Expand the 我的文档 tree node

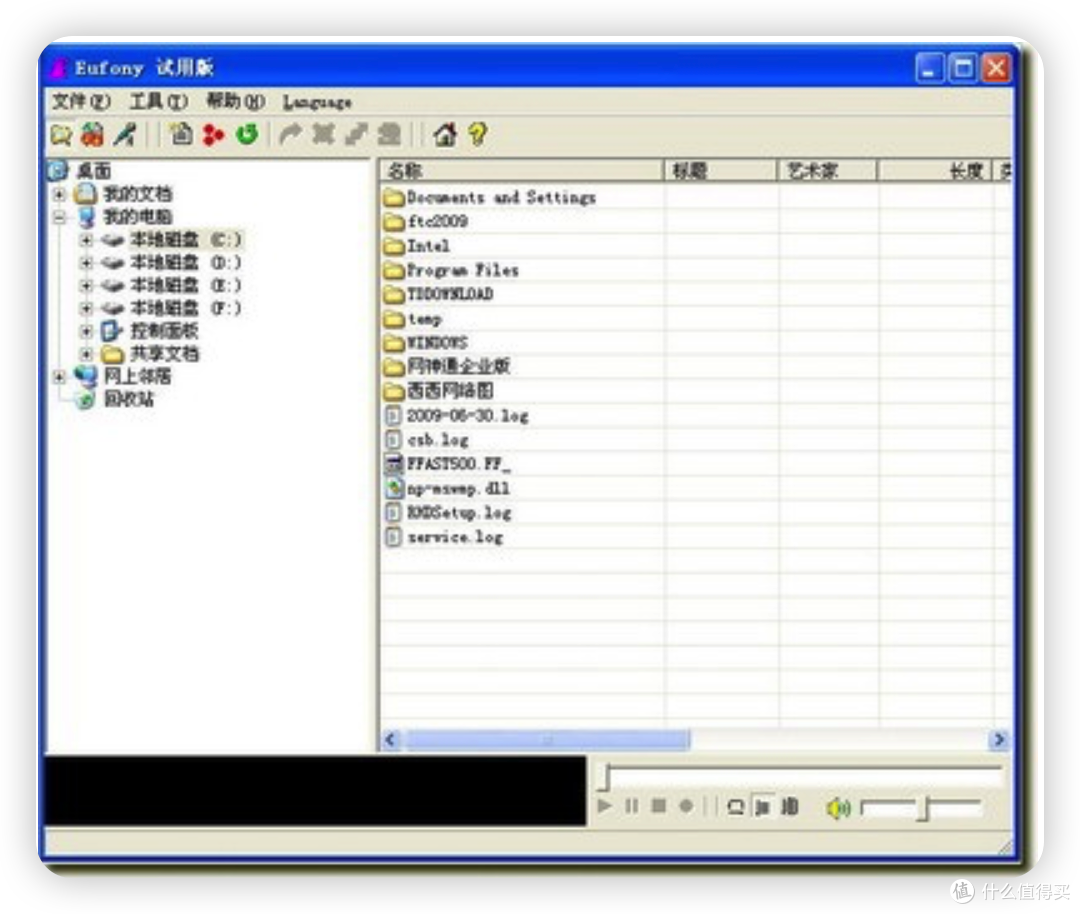point(60,194)
